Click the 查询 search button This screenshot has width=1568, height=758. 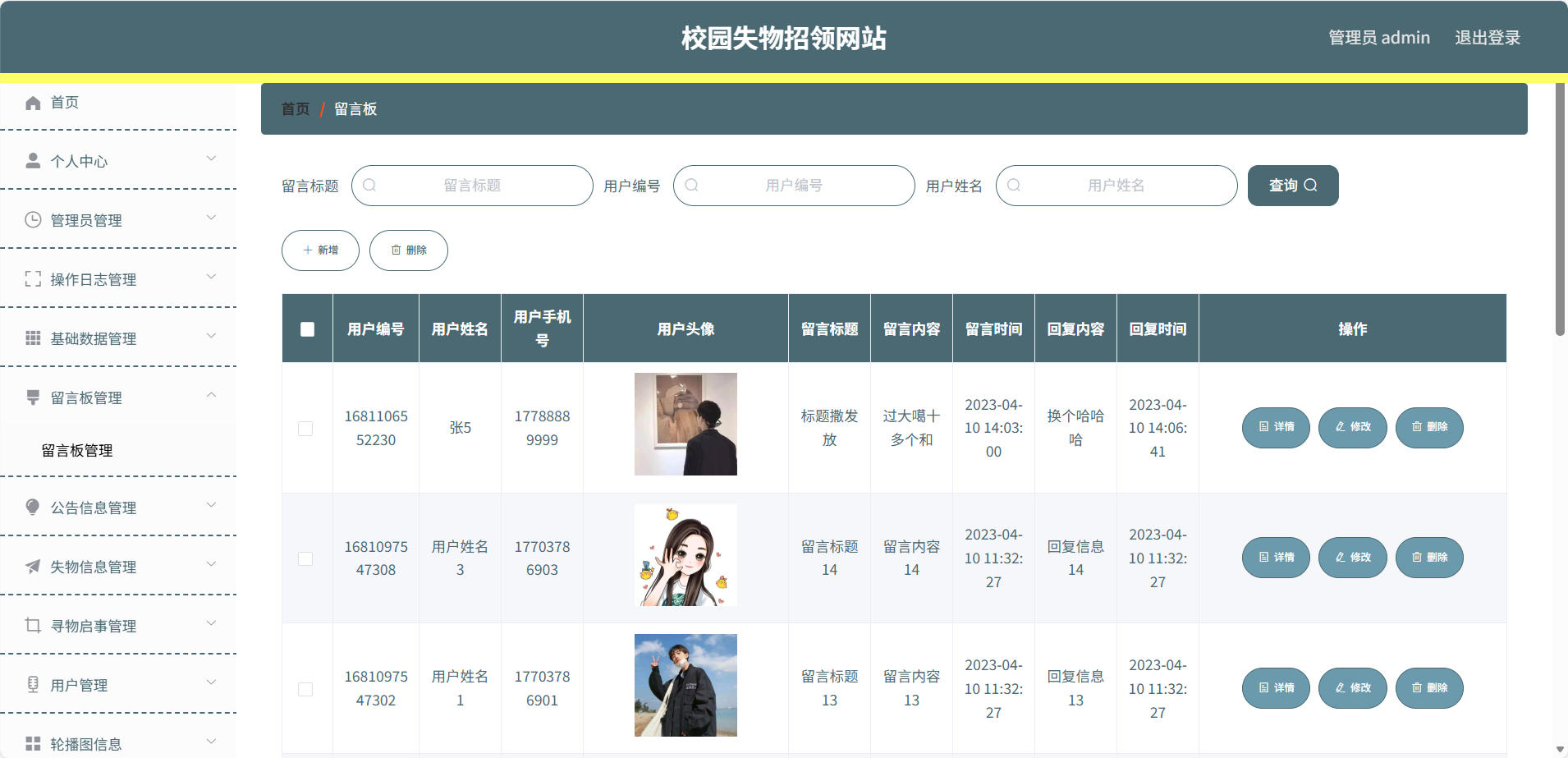[1293, 186]
